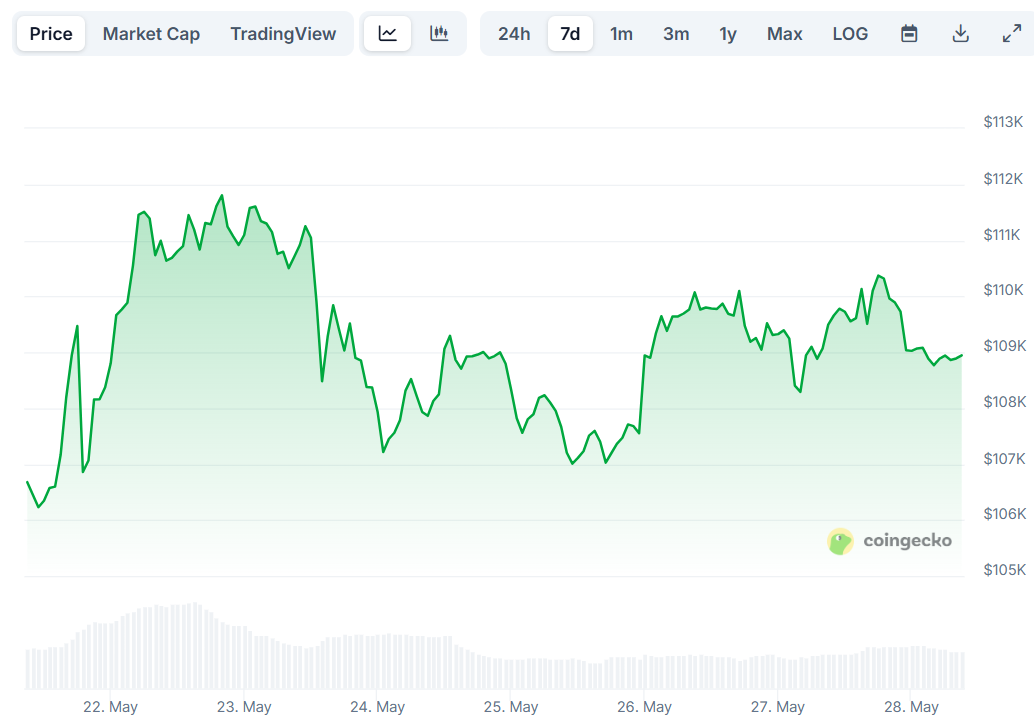Click the $106K price axis label
Screen dimensions: 1034x718
tap(1004, 514)
